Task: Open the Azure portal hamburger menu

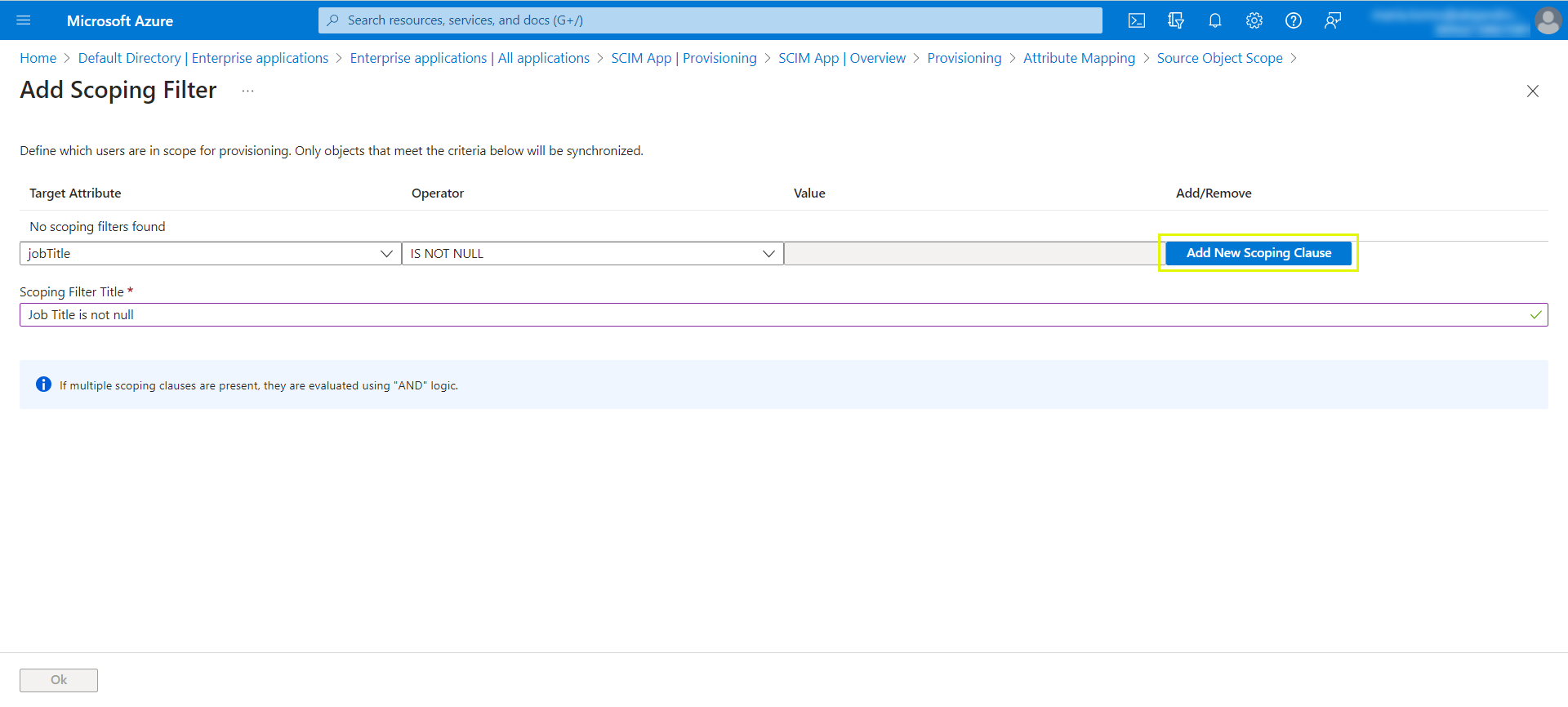Action: click(24, 20)
